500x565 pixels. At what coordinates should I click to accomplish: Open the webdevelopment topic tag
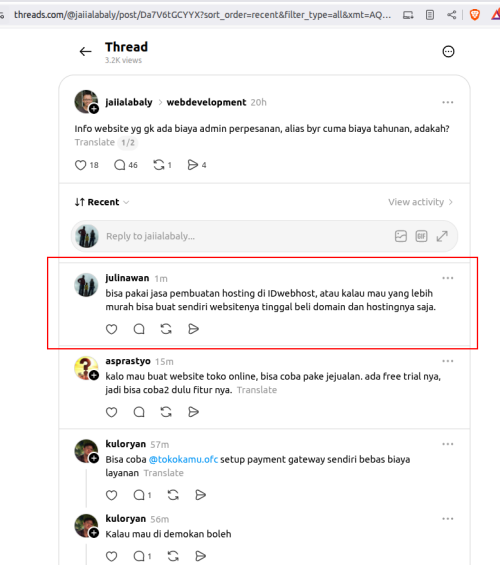206,102
